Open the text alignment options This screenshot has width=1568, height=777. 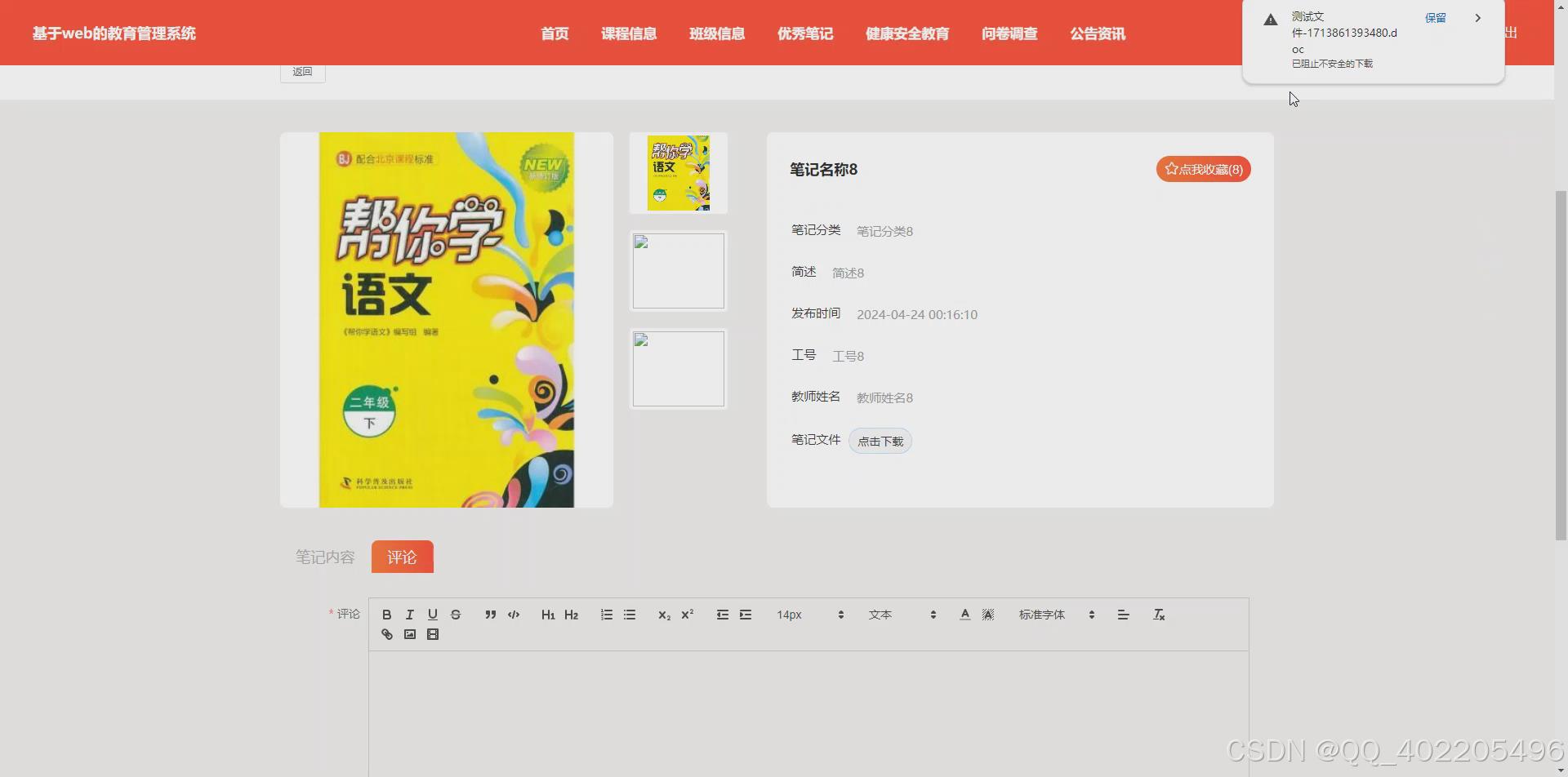click(x=1124, y=615)
